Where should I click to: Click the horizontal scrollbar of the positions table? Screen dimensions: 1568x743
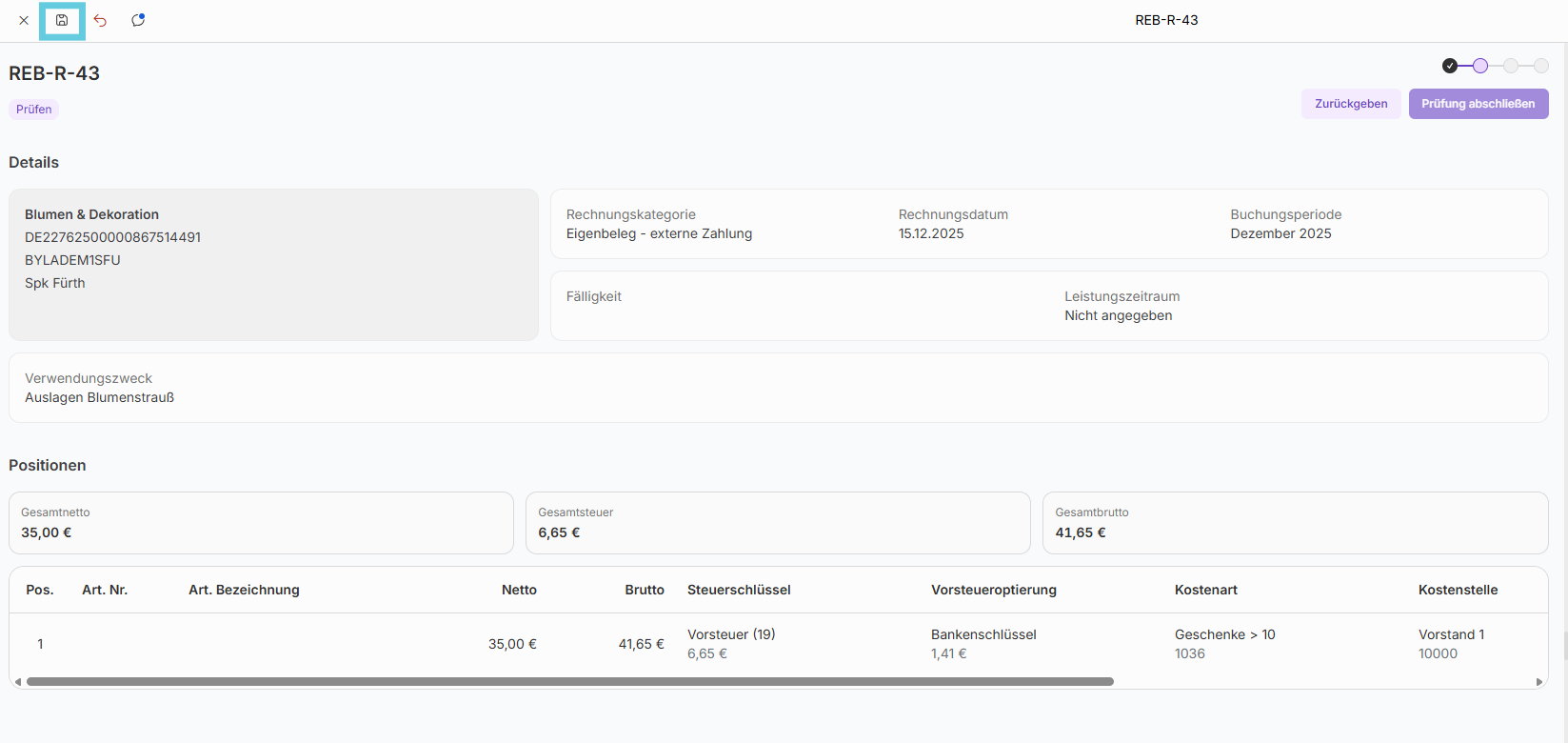[569, 682]
